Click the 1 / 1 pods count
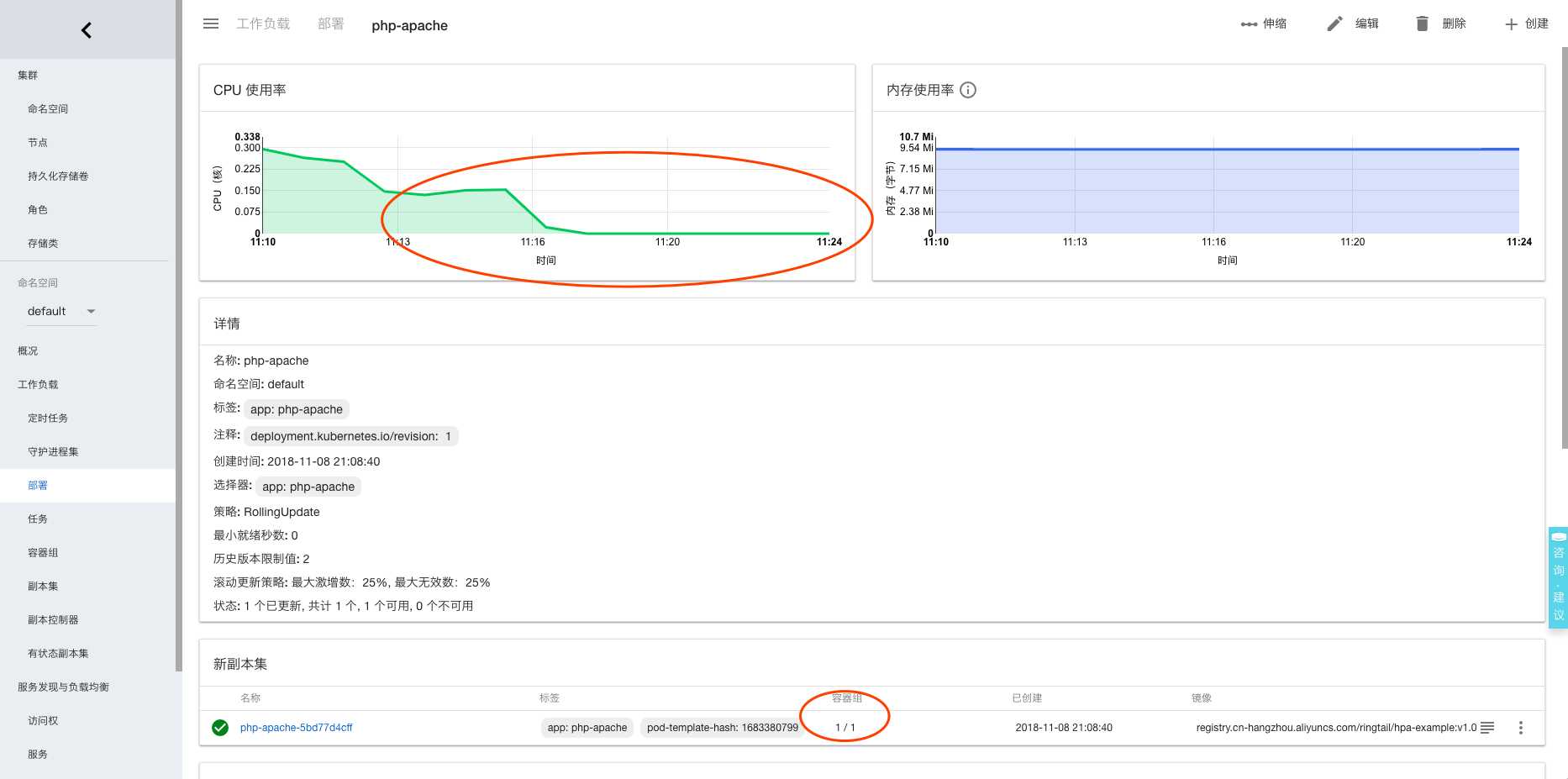Viewport: 1568px width, 779px height. click(845, 728)
